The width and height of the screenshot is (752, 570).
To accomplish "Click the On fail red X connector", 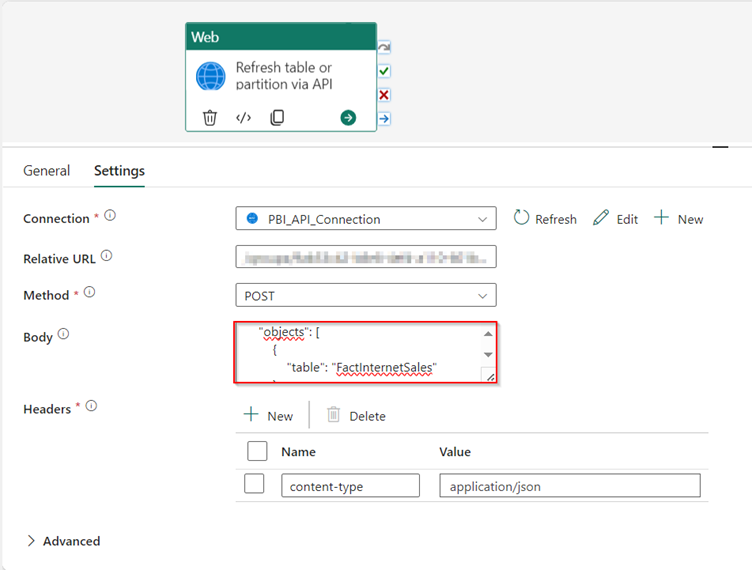I will (x=384, y=95).
